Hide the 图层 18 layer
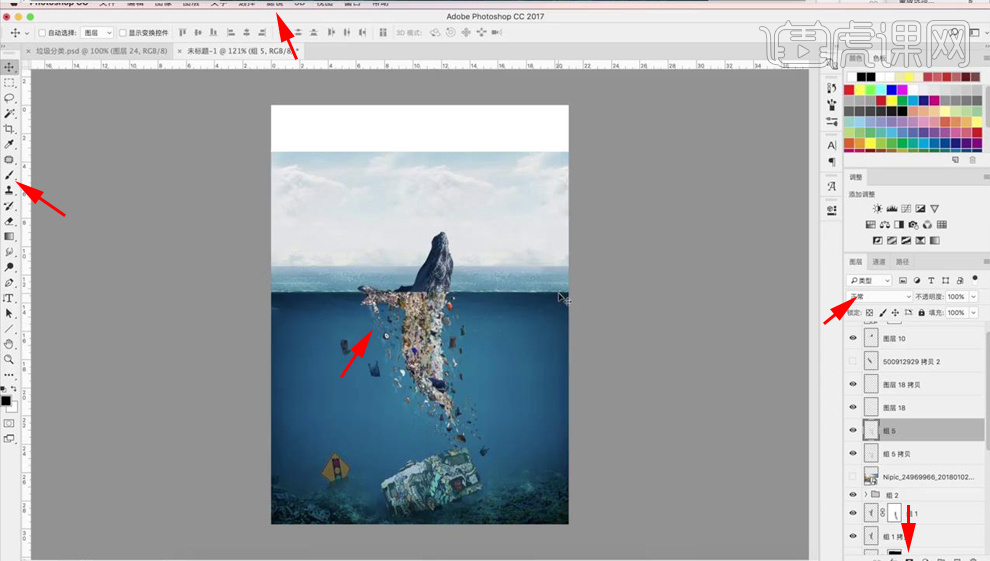Viewport: 990px width, 561px height. click(x=853, y=408)
